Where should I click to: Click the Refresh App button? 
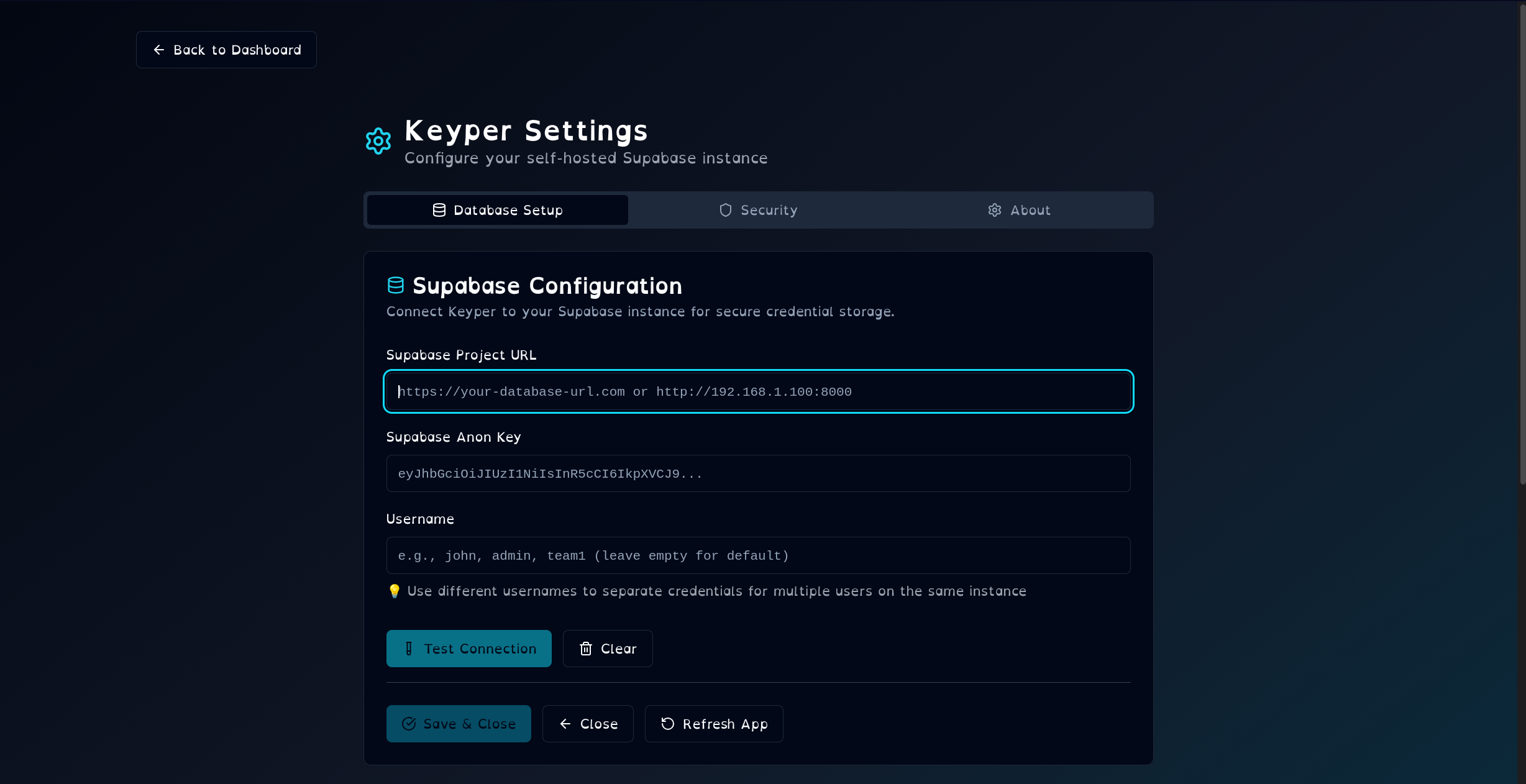(x=713, y=724)
